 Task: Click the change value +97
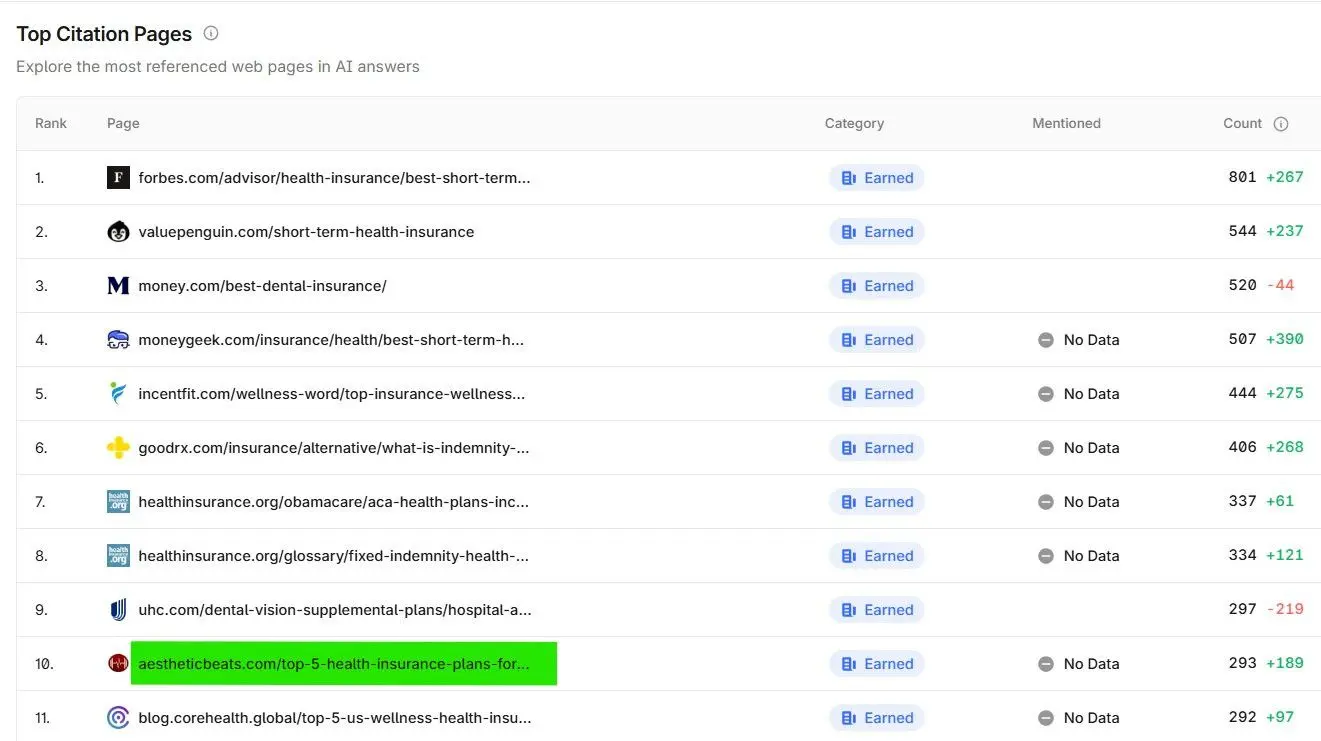pyautogui.click(x=1280, y=718)
